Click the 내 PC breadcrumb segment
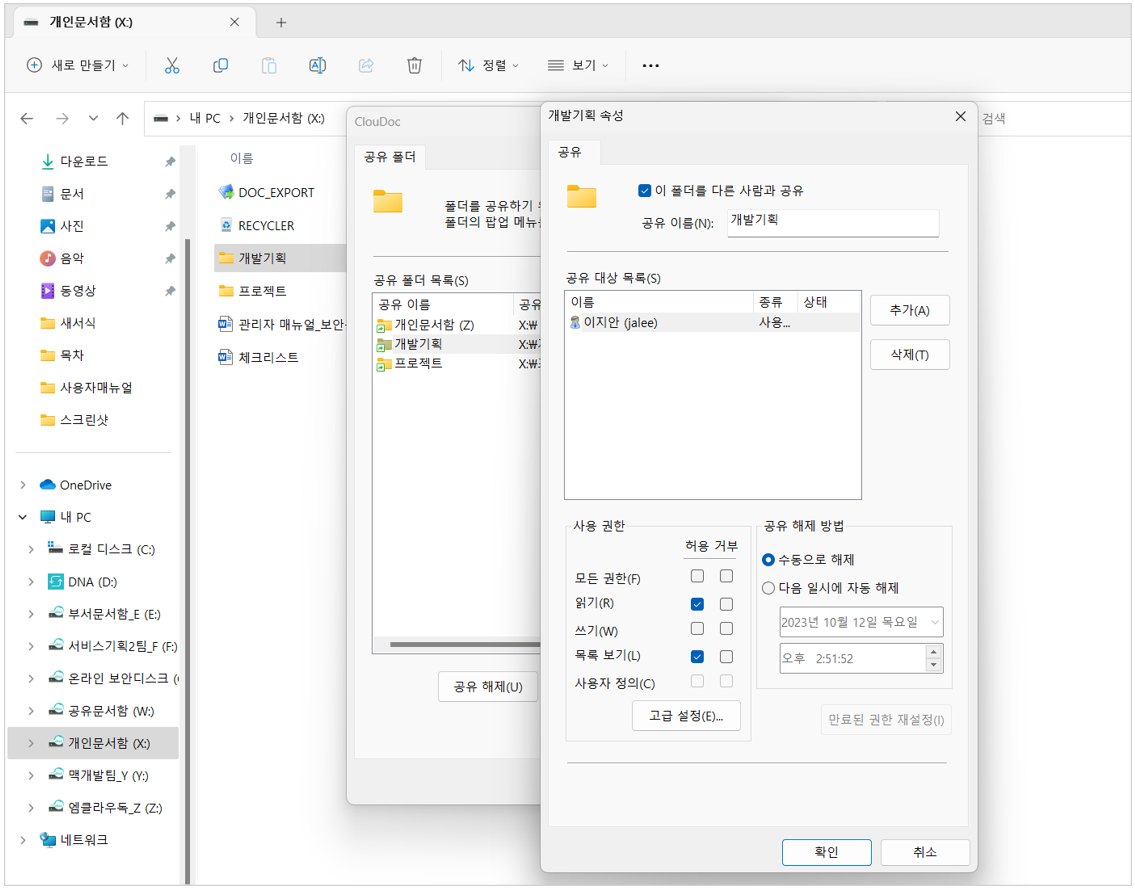1135x888 pixels. [x=205, y=119]
